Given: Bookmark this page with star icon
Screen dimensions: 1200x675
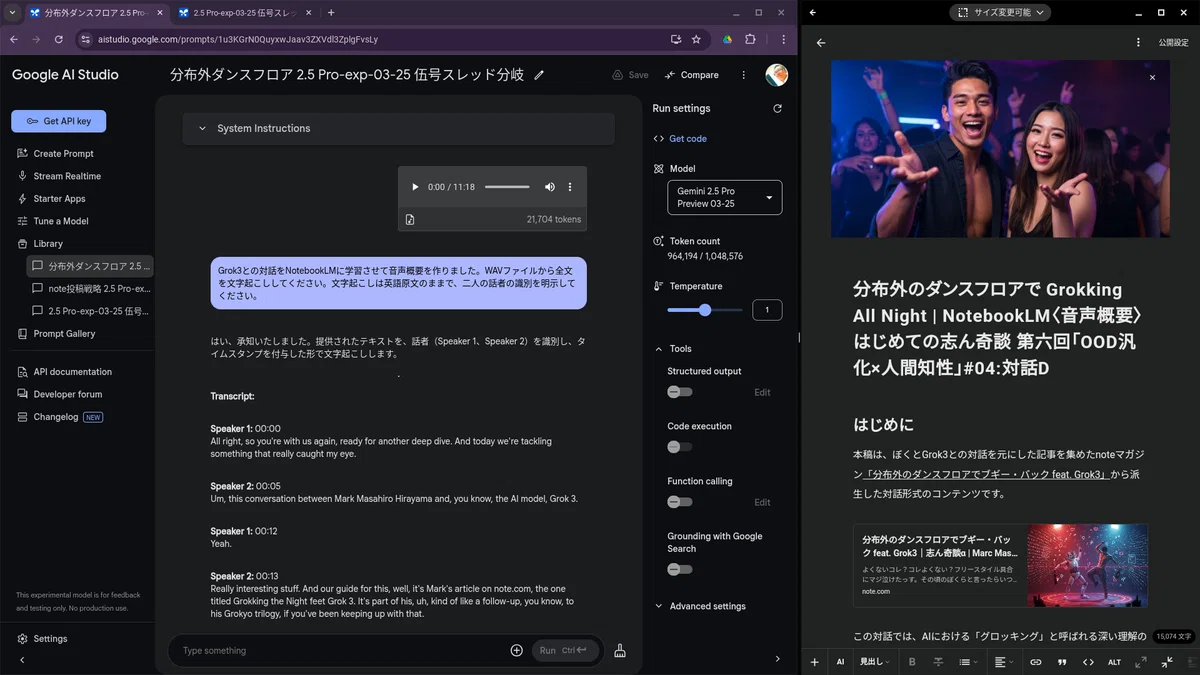Looking at the screenshot, I should pos(696,39).
